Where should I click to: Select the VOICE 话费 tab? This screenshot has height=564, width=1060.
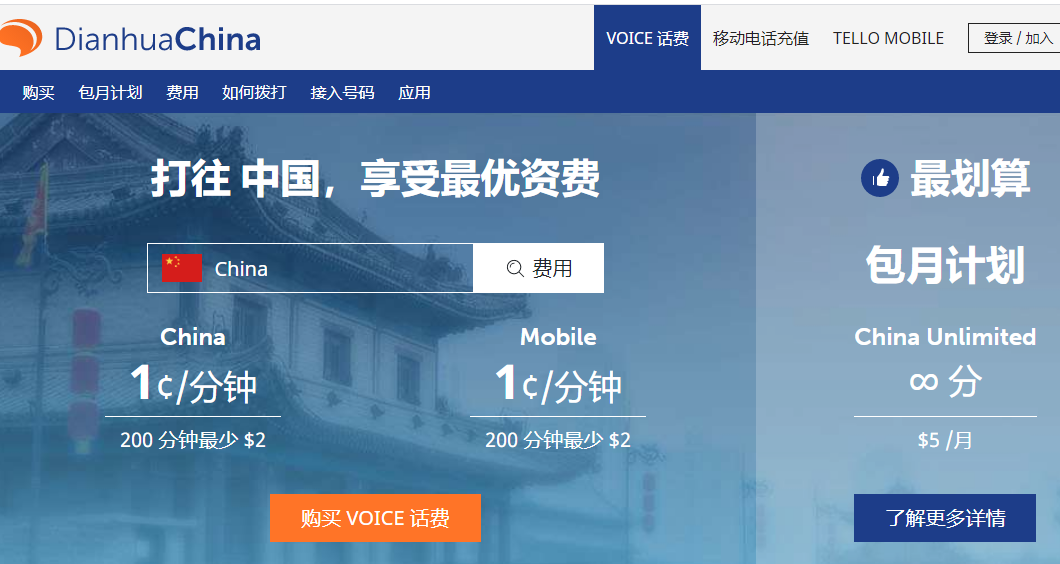point(648,38)
